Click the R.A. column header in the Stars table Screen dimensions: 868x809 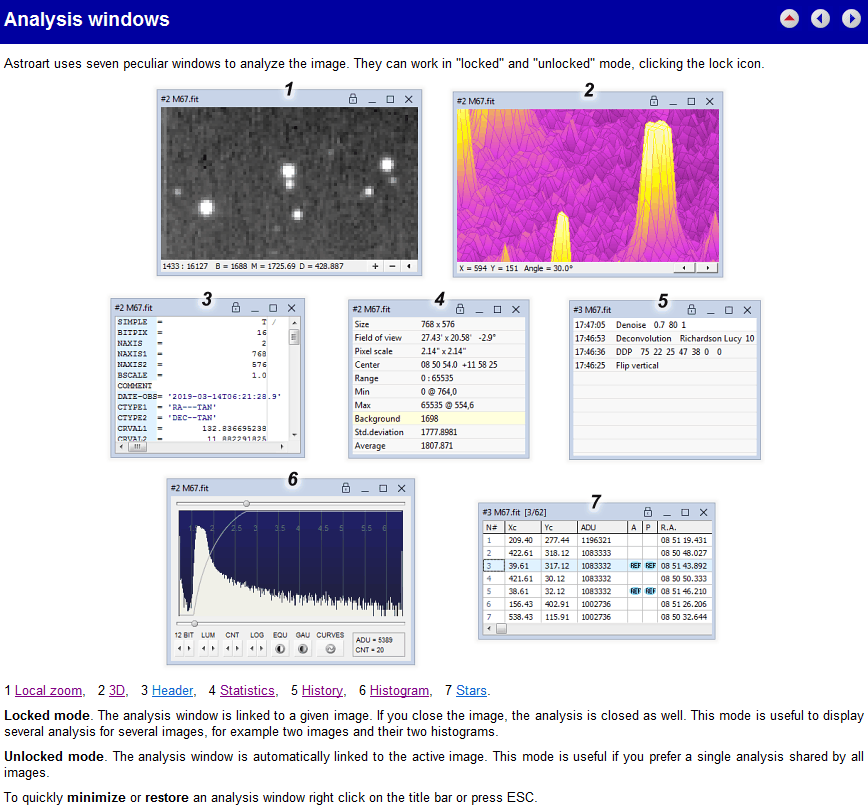684,527
